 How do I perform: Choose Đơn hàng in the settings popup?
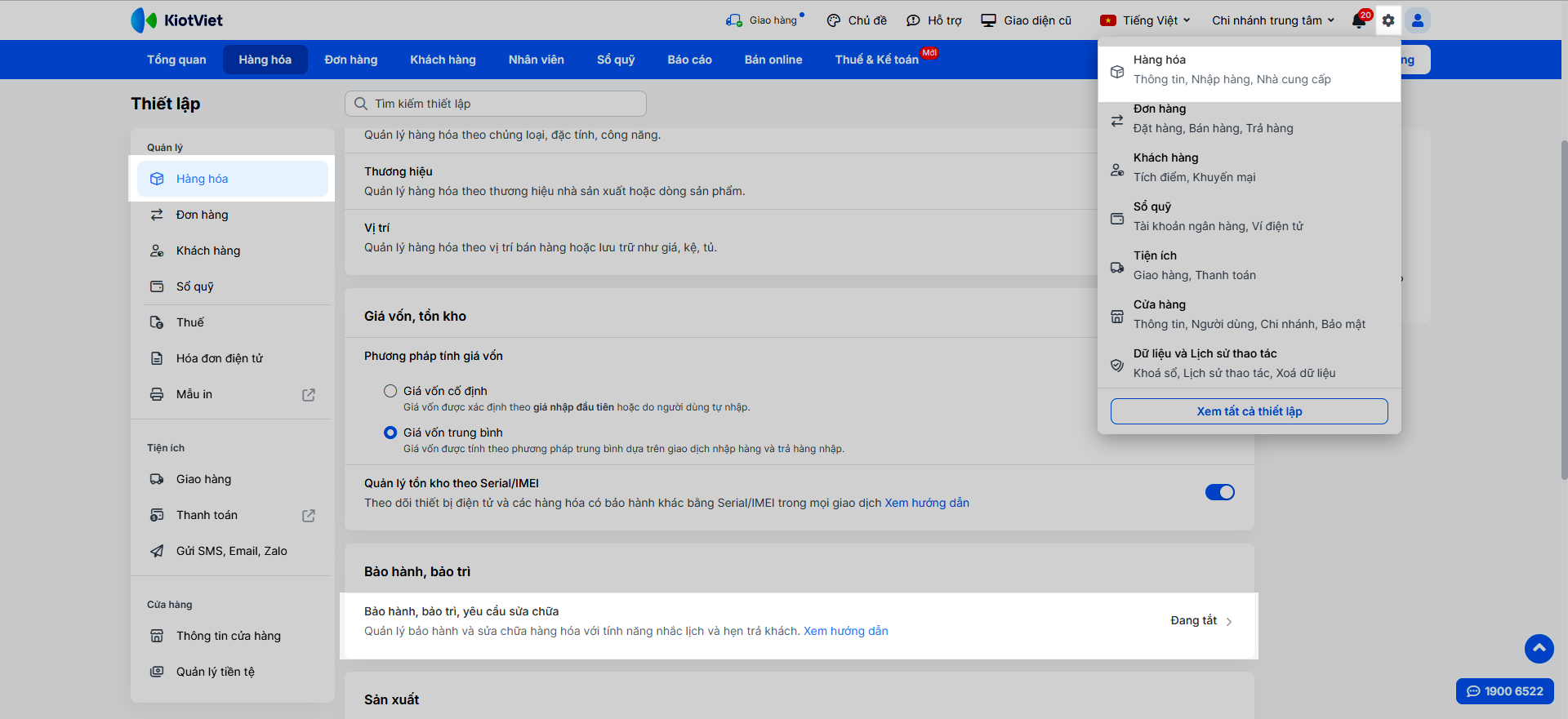[1249, 119]
